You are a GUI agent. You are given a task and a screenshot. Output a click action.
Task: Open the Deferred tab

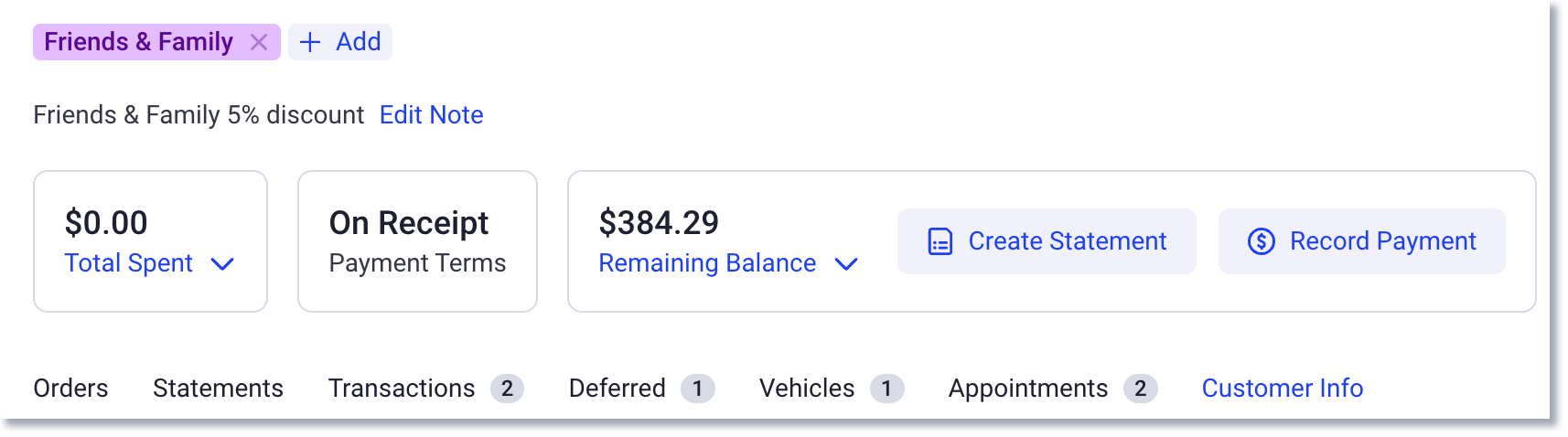618,389
